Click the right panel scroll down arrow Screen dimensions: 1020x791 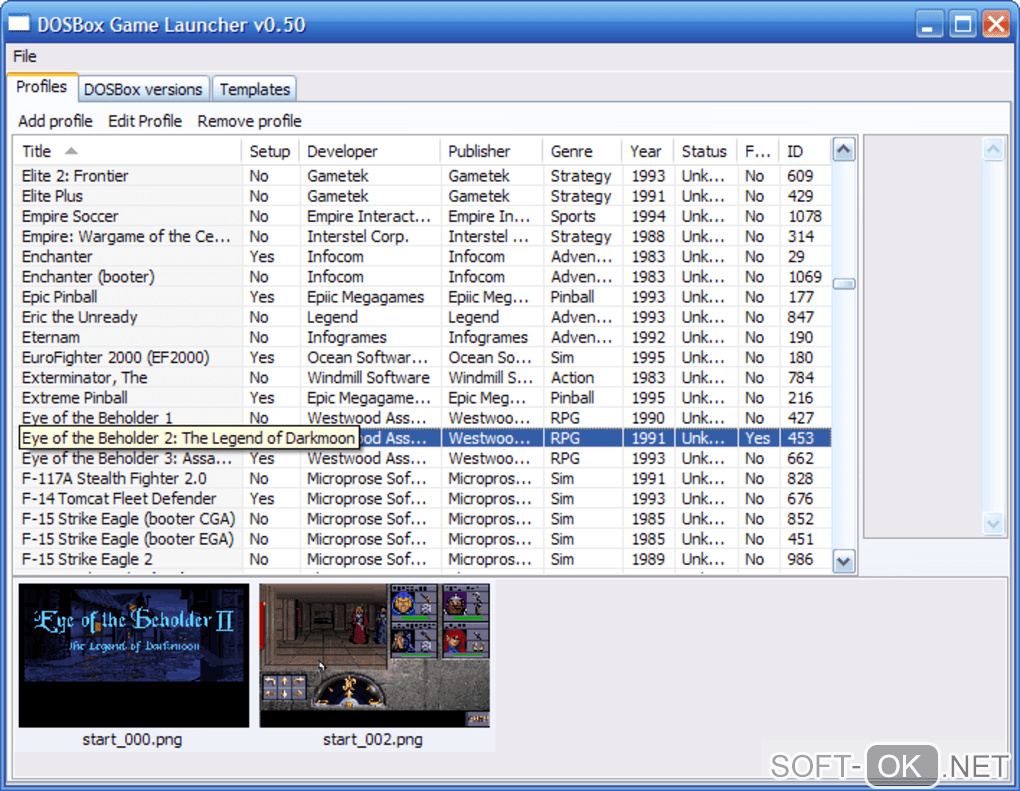tap(993, 523)
